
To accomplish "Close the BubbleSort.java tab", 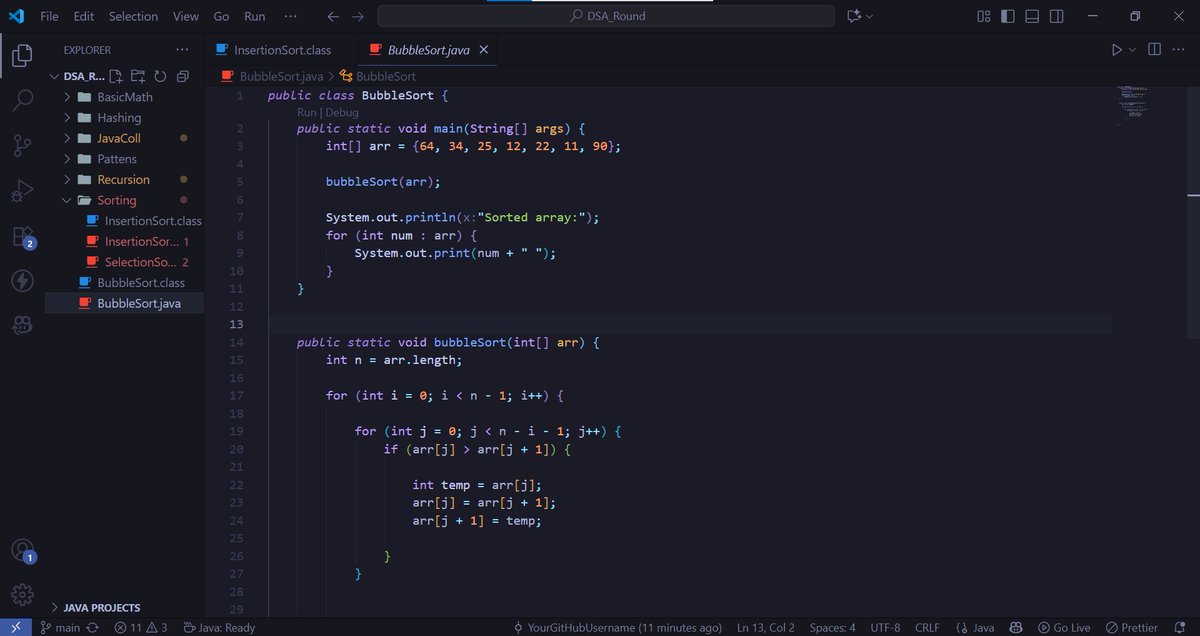I will 484,49.
